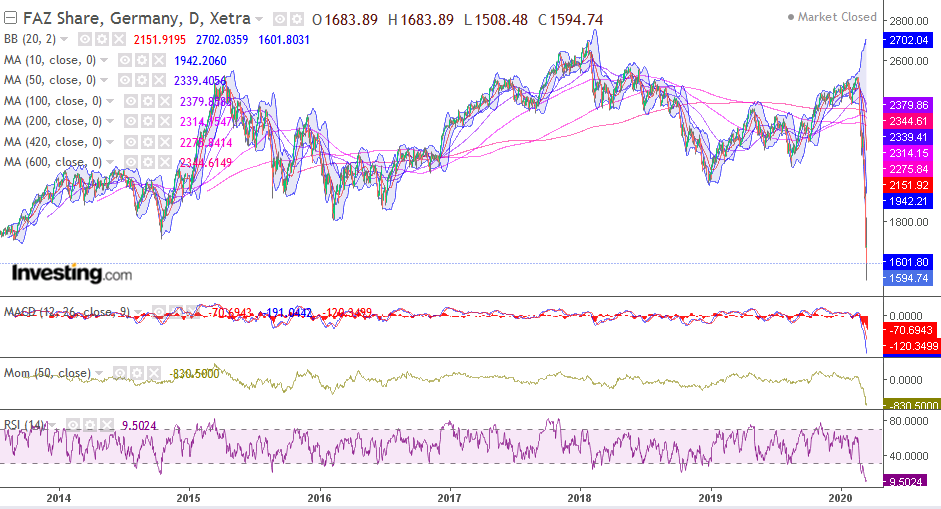Open MA (50, close, 0) dropdown arrow

click(x=104, y=80)
